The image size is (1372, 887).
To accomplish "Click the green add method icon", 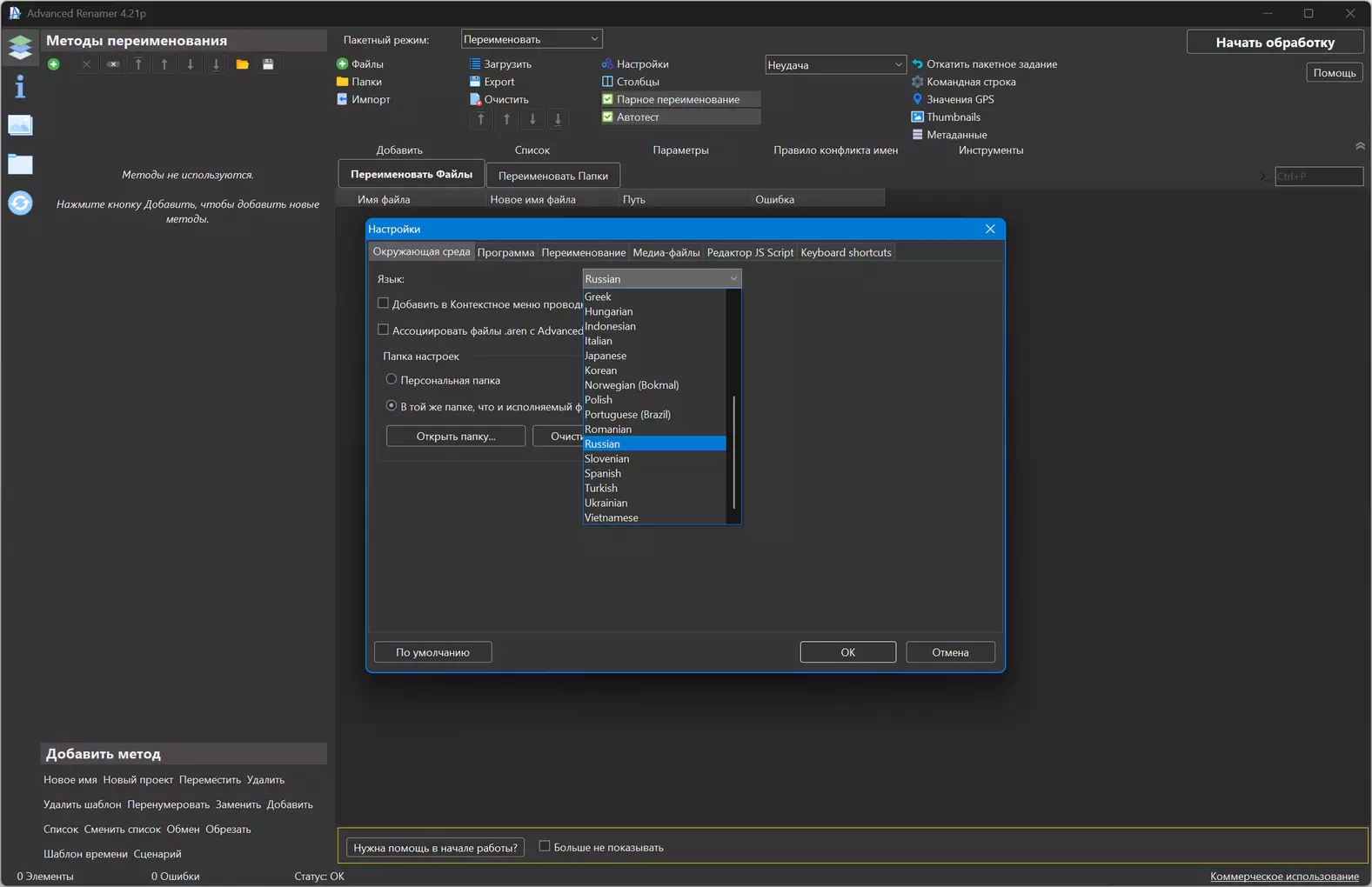I will (x=54, y=64).
